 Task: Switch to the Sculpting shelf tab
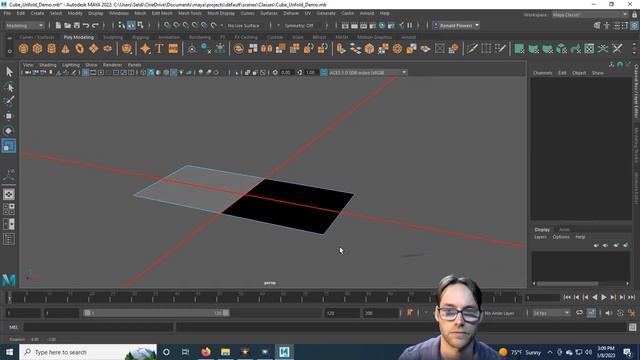pyautogui.click(x=113, y=37)
